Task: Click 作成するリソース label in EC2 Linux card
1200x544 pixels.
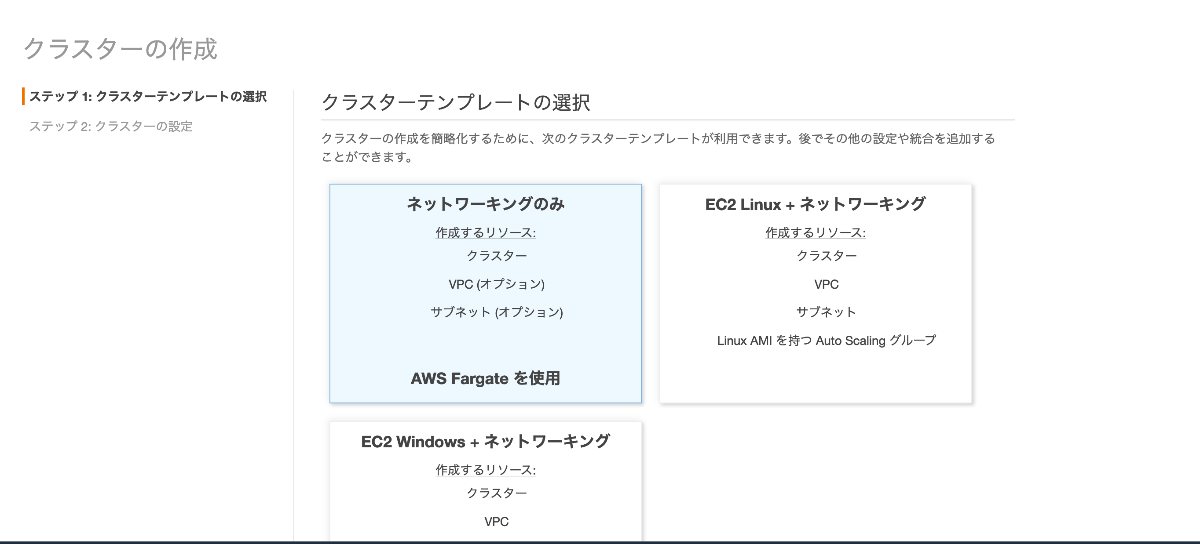Action: point(815,233)
